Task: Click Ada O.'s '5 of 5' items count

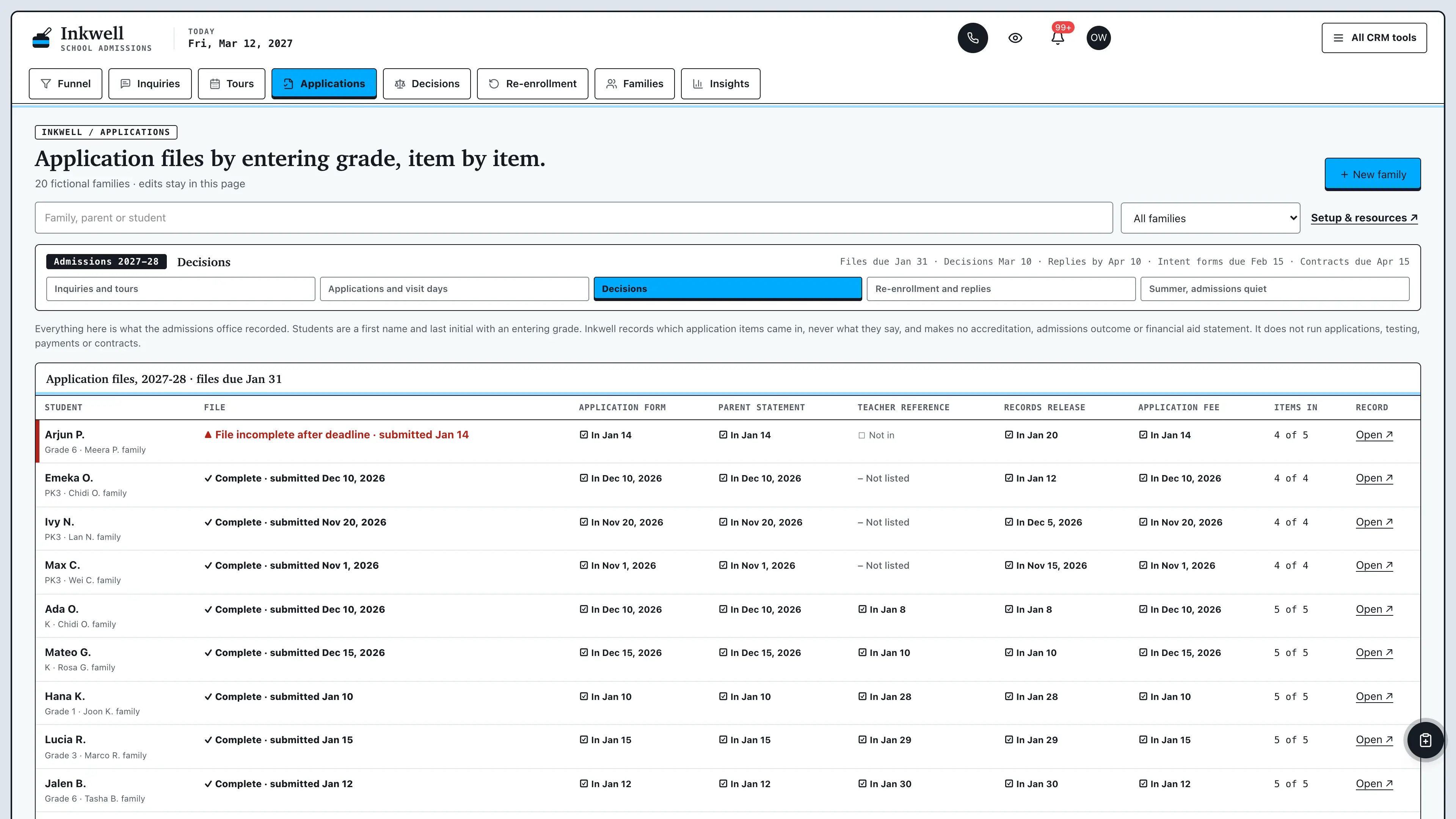Action: click(1291, 609)
